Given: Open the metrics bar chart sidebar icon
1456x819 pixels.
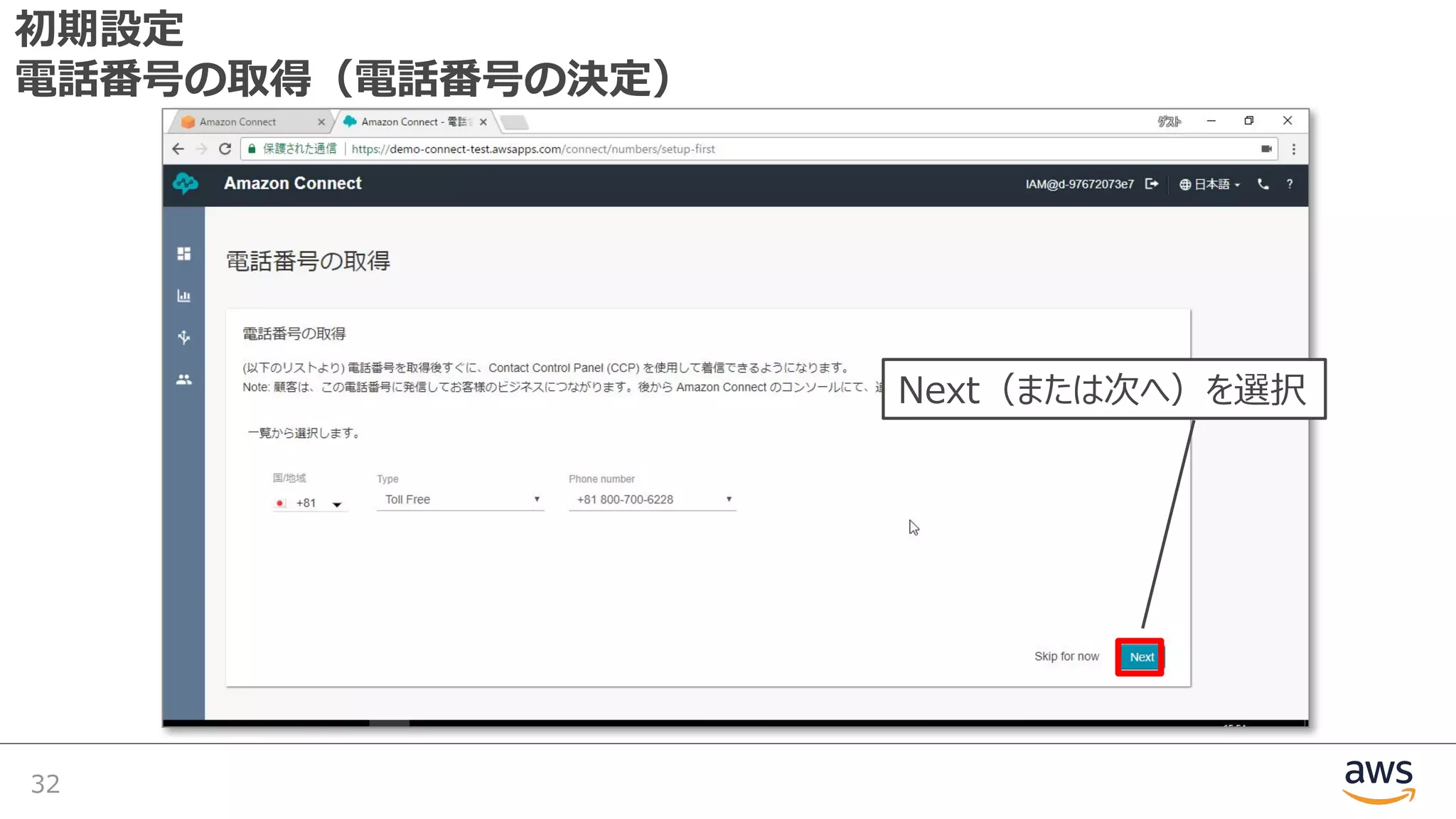Looking at the screenshot, I should tap(184, 296).
